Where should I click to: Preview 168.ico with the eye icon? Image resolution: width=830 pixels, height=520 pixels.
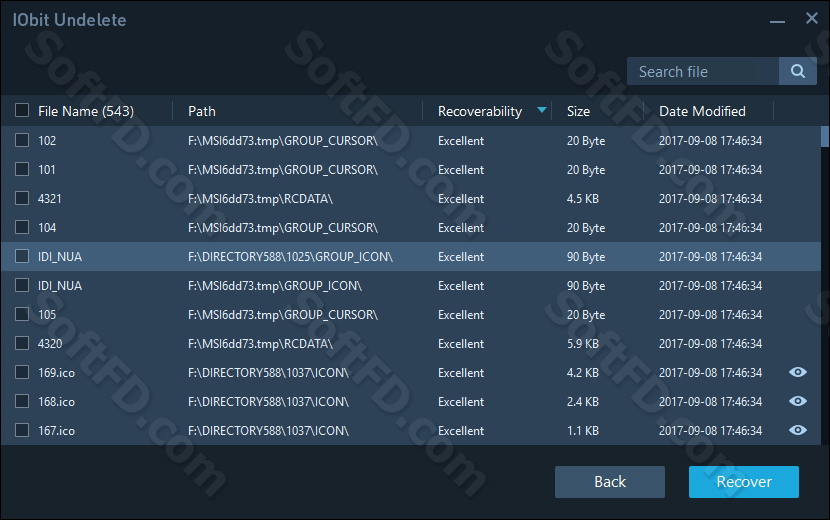point(798,401)
